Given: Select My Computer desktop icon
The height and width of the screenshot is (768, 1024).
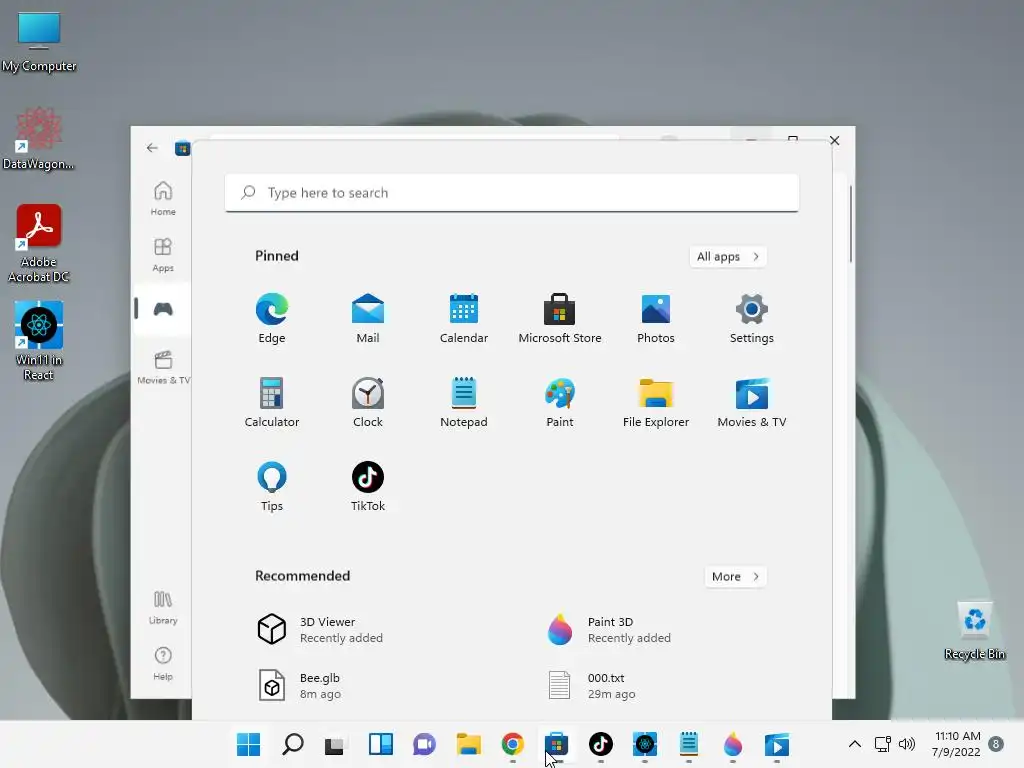Looking at the screenshot, I should [x=39, y=42].
